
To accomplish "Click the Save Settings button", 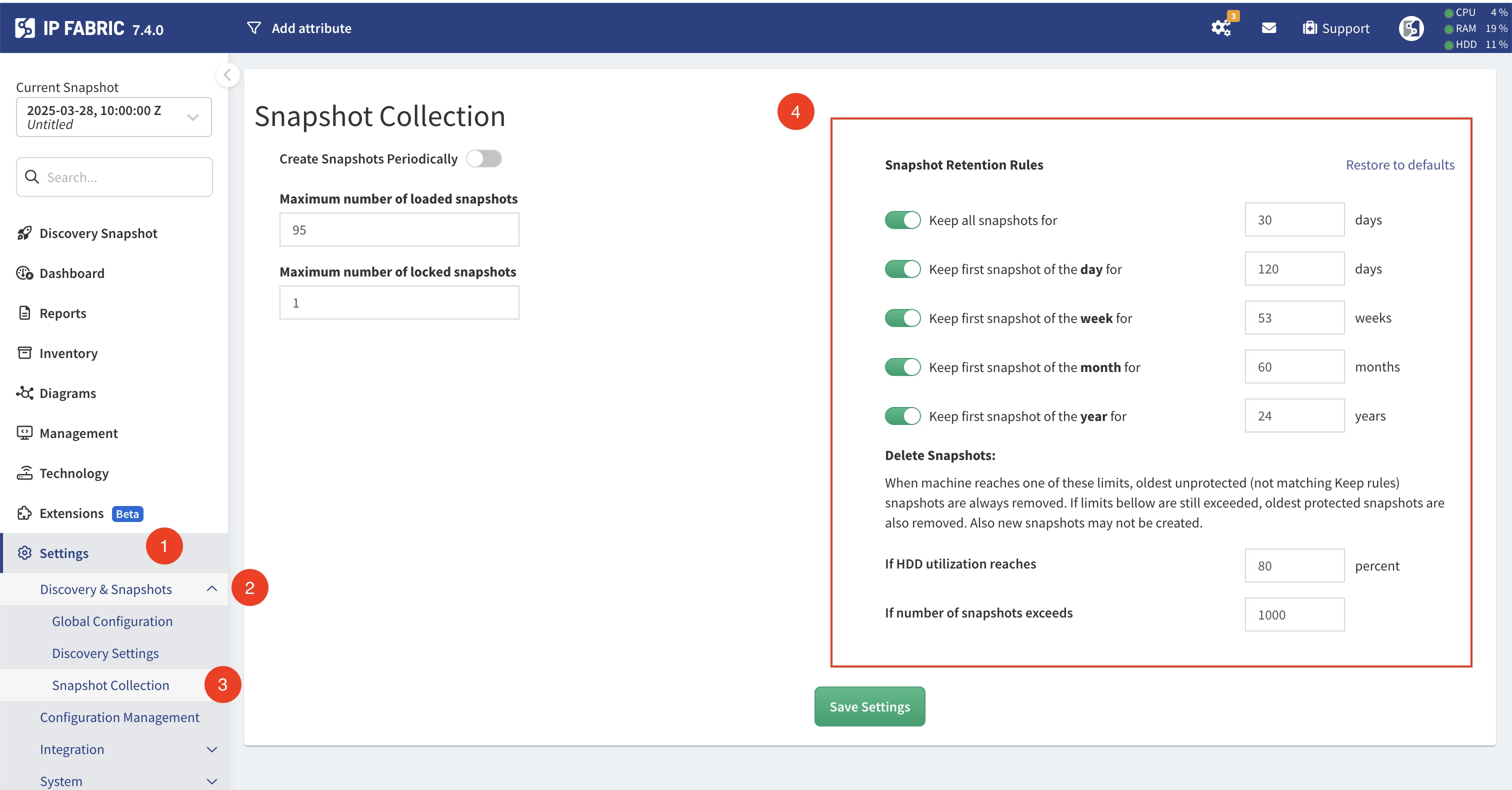I will (x=869, y=706).
